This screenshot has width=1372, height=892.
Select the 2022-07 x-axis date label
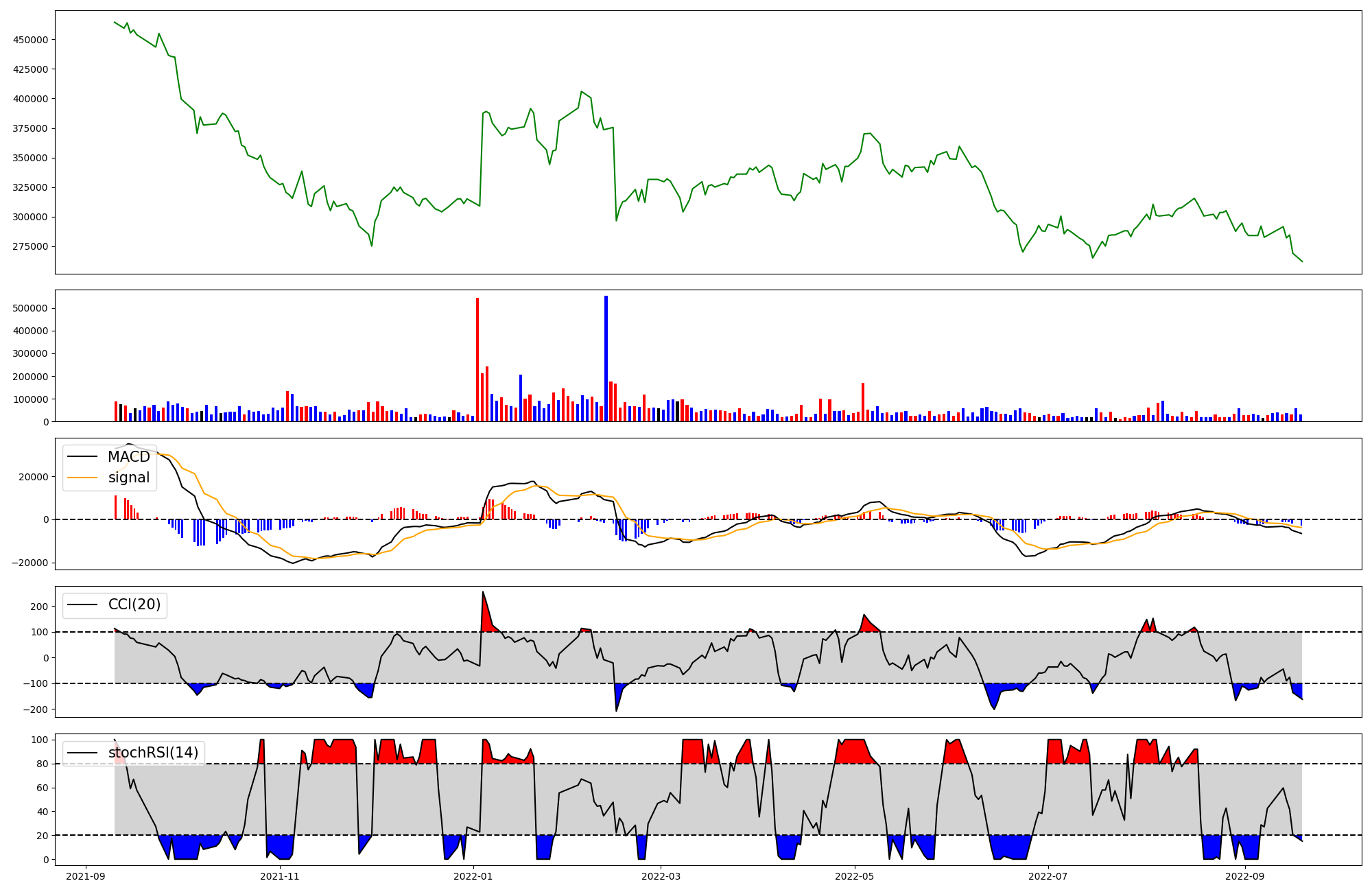1048,876
